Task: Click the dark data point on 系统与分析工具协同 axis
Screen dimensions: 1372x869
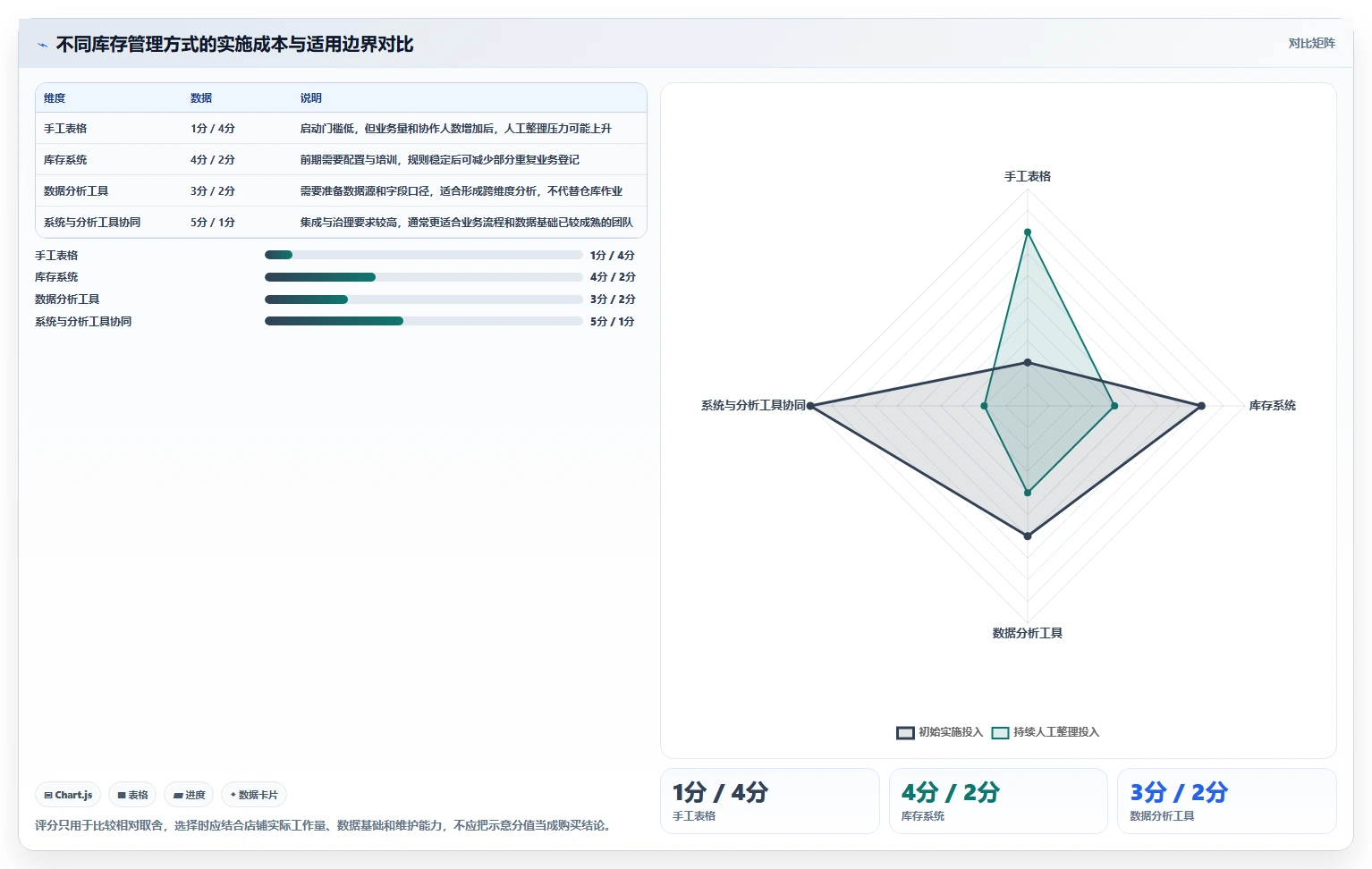Action: coord(810,406)
